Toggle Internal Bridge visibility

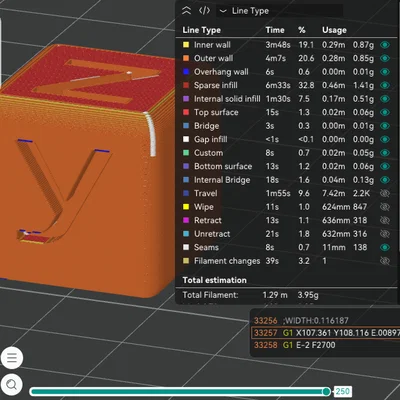(385, 180)
